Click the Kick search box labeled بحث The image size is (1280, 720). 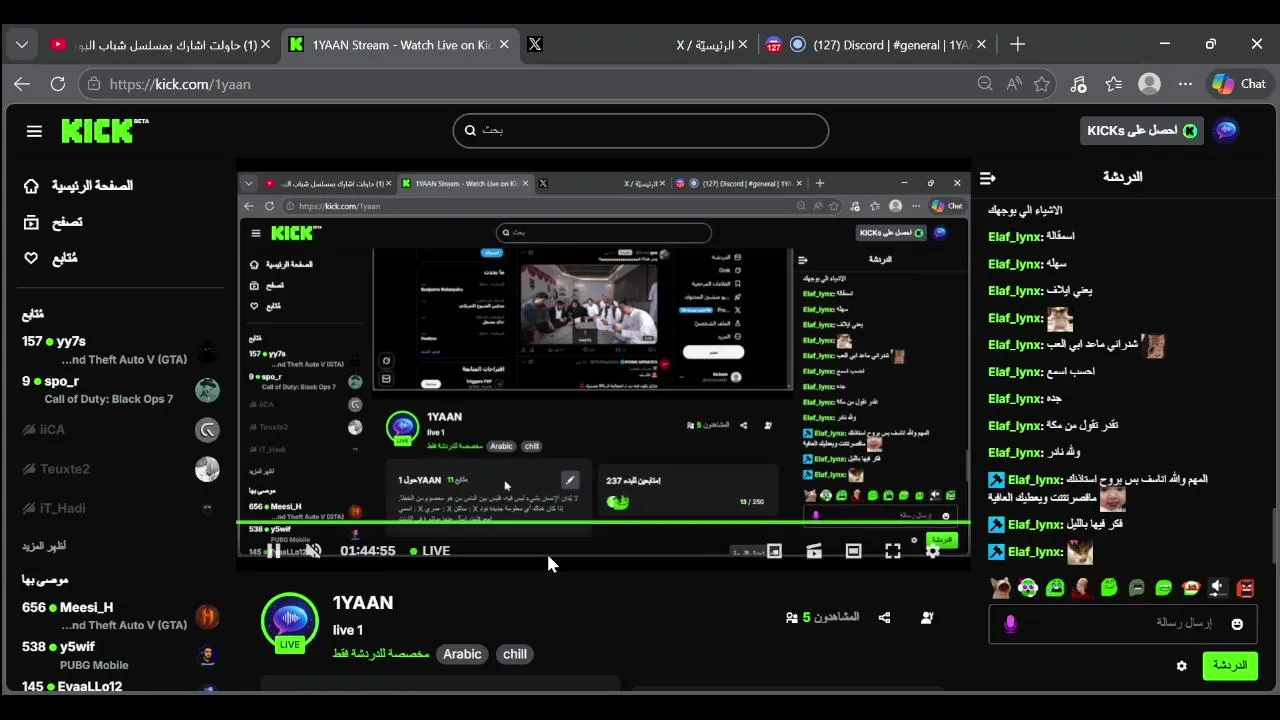click(x=641, y=130)
